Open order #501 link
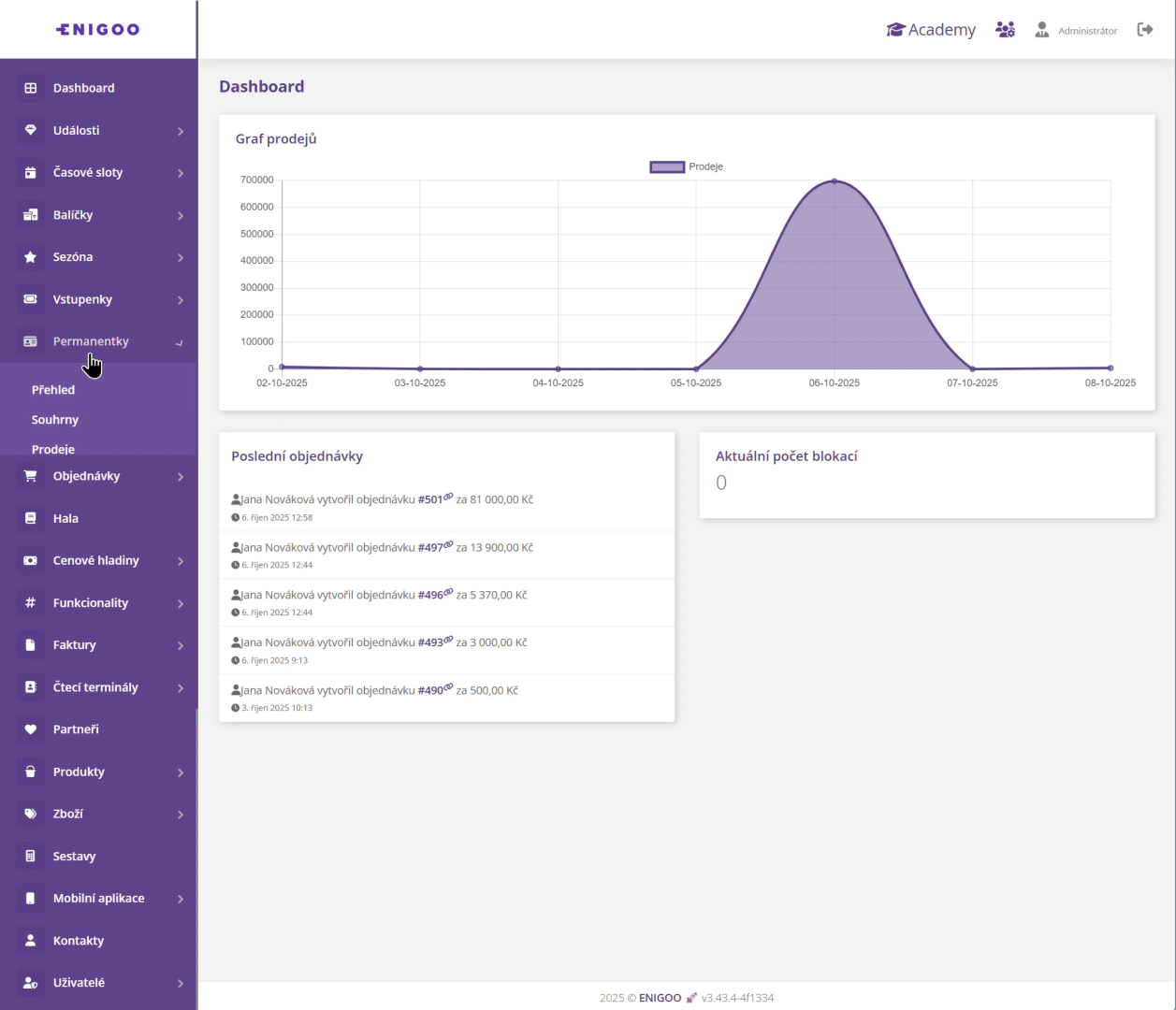This screenshot has height=1010, width=1176. [430, 499]
